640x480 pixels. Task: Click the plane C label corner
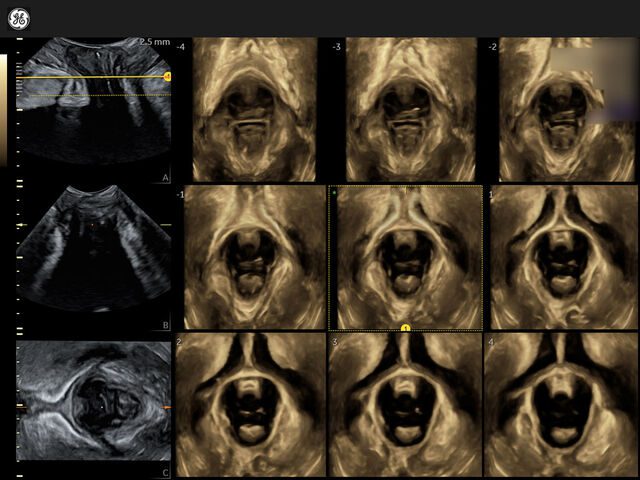[164, 471]
